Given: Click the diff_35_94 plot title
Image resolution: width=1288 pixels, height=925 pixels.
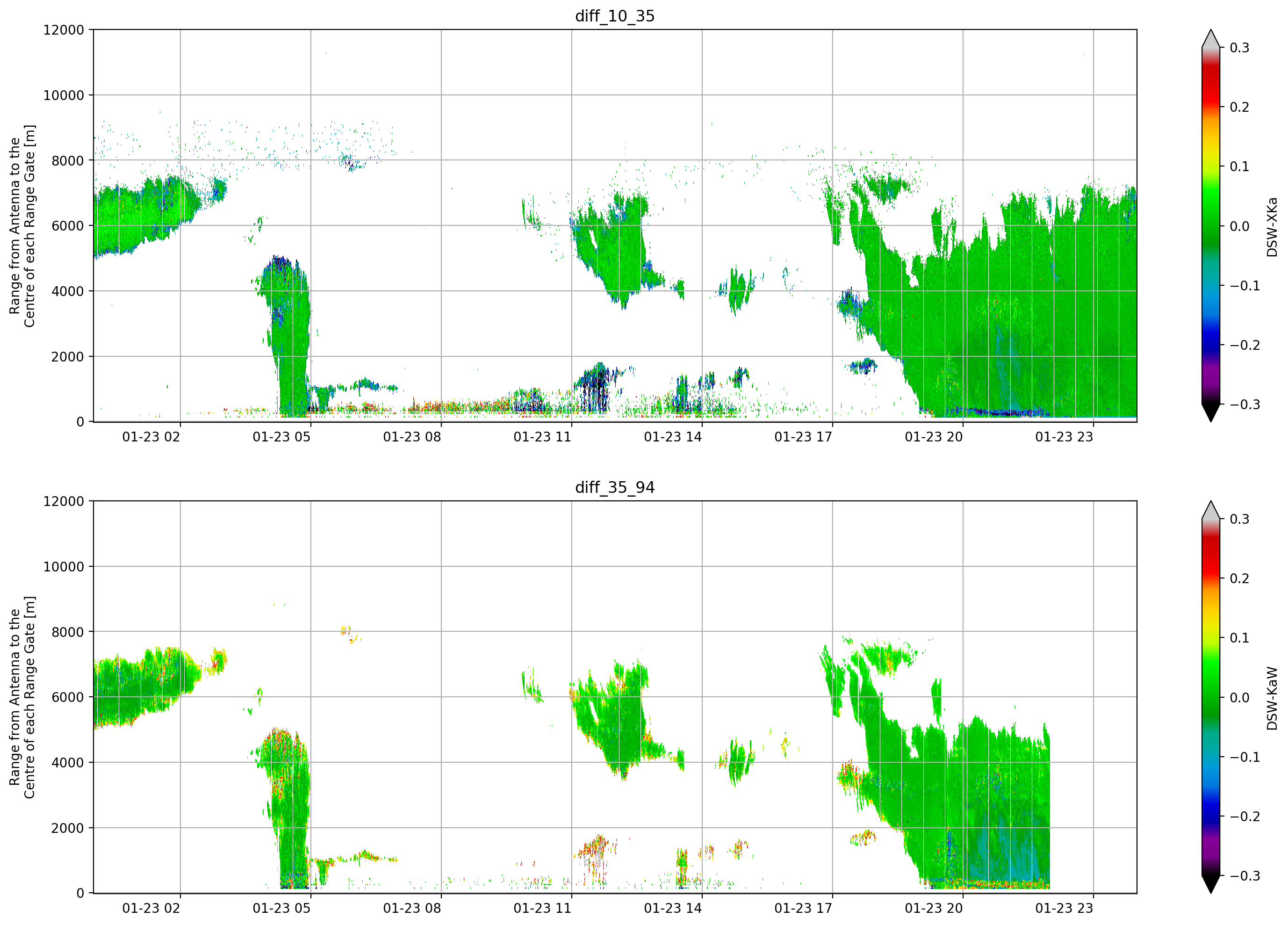Looking at the screenshot, I should (615, 487).
